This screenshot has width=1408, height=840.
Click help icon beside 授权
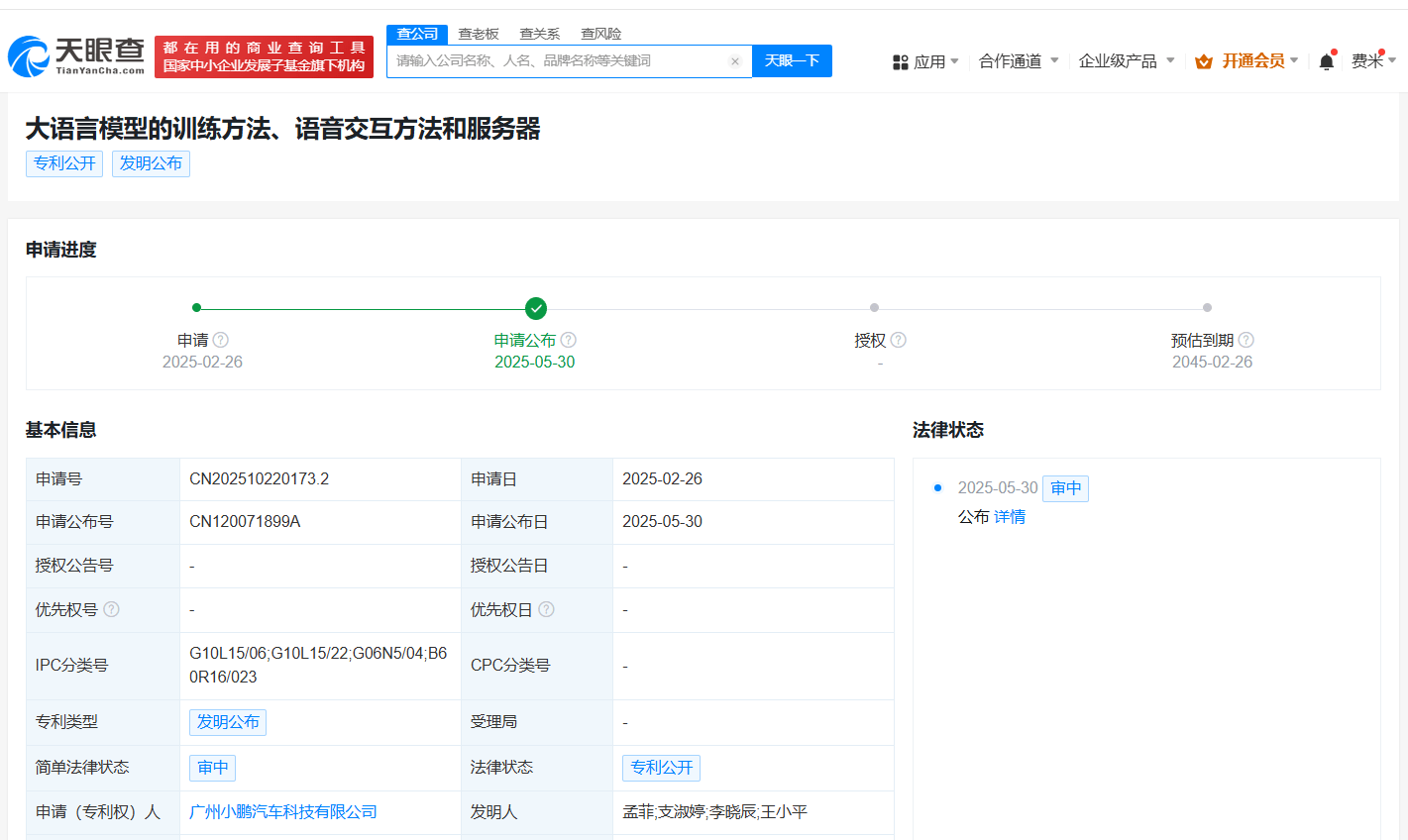coord(898,340)
